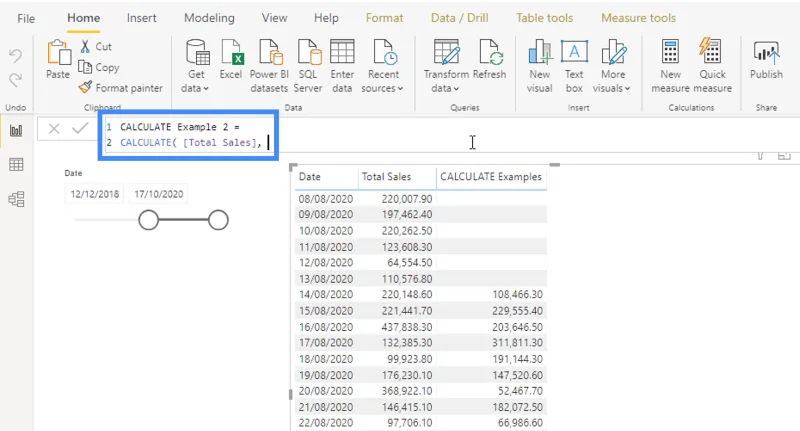Image resolution: width=800 pixels, height=431 pixels.
Task: Edit the end date 17/10/2020 field
Action: (x=159, y=194)
